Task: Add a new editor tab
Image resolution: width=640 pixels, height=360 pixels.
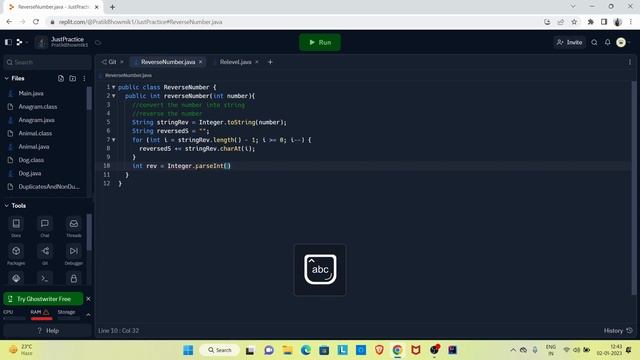Action: [270, 62]
